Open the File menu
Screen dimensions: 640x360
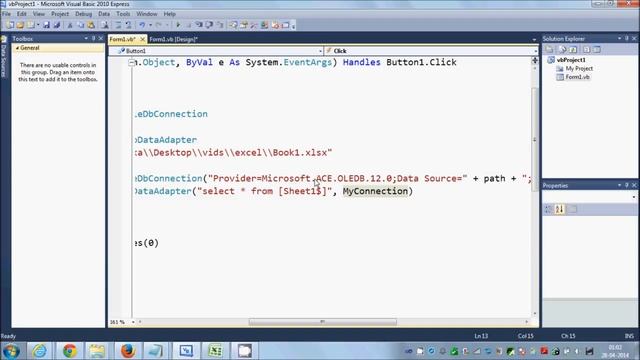[x=7, y=14]
